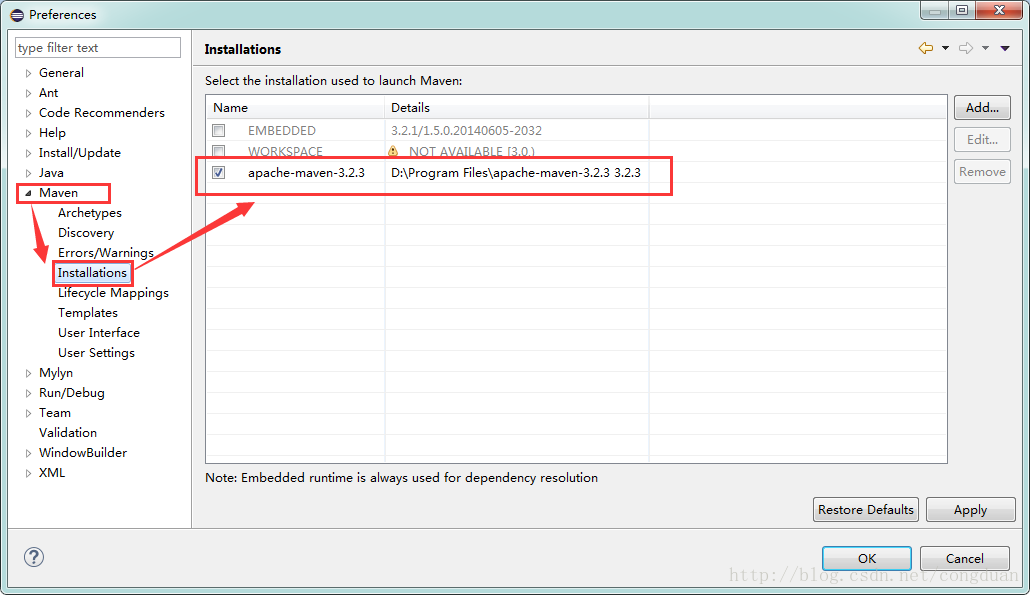The image size is (1030, 595).
Task: Click the Remove button
Action: tap(982, 171)
